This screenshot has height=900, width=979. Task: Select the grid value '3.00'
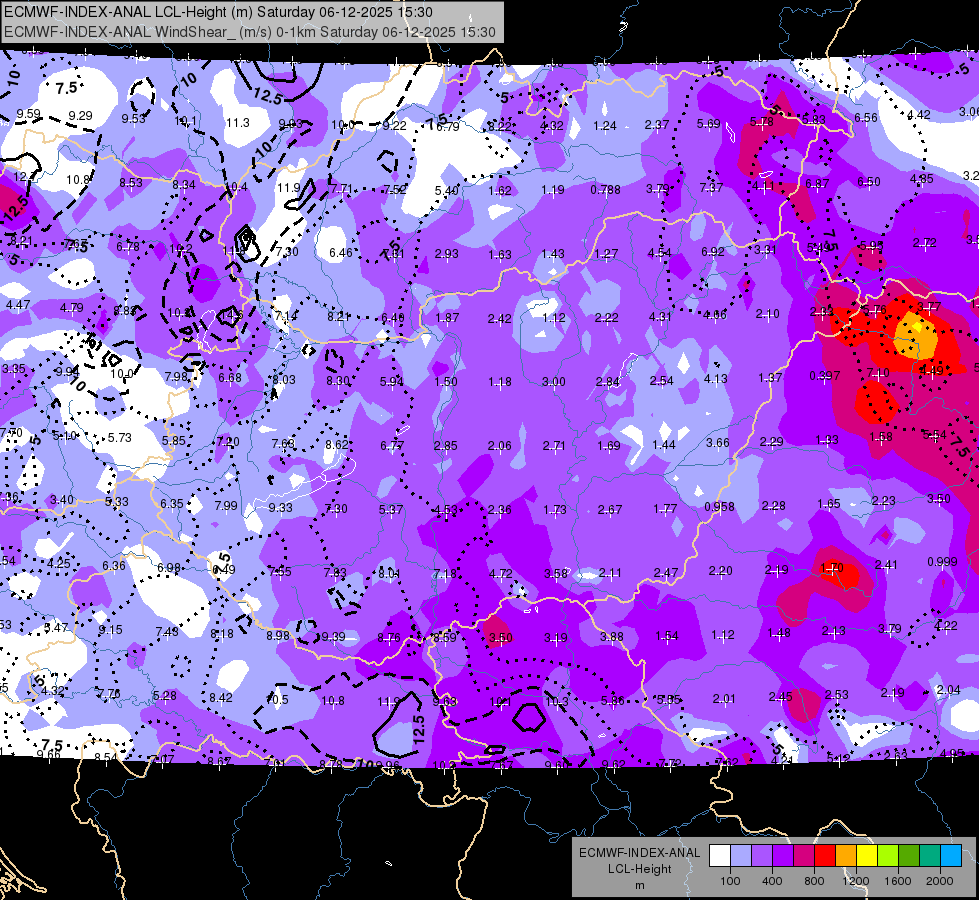pyautogui.click(x=553, y=382)
